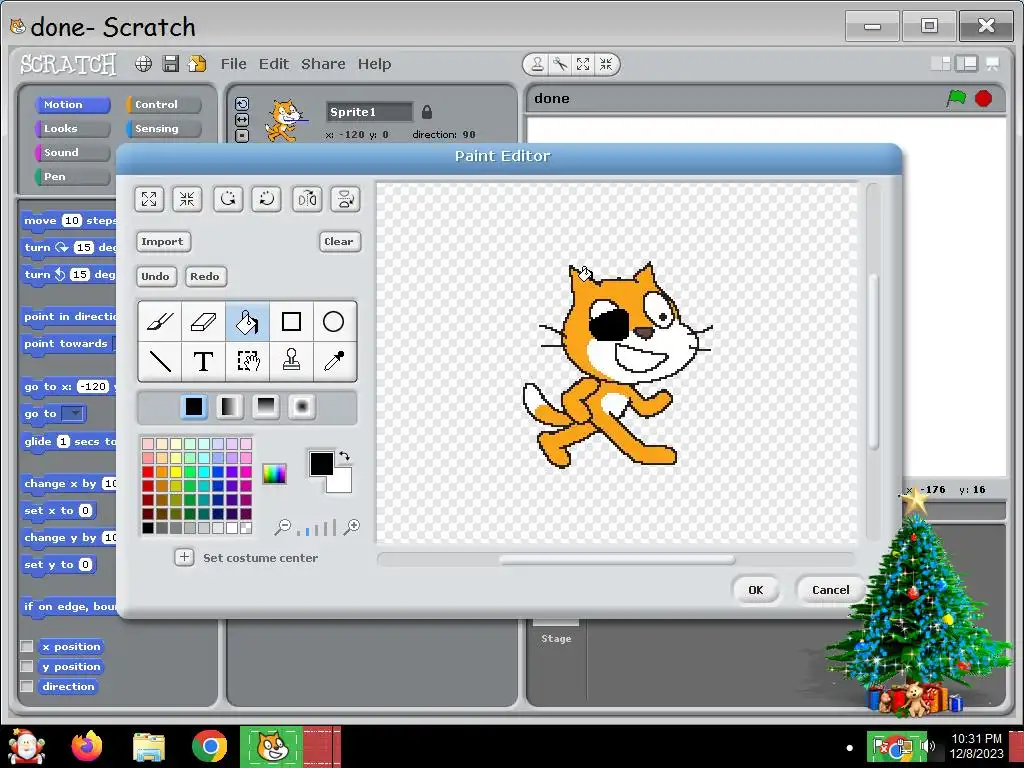Cancel the Paint Editor dialog
The image size is (1024, 768).
coord(831,590)
